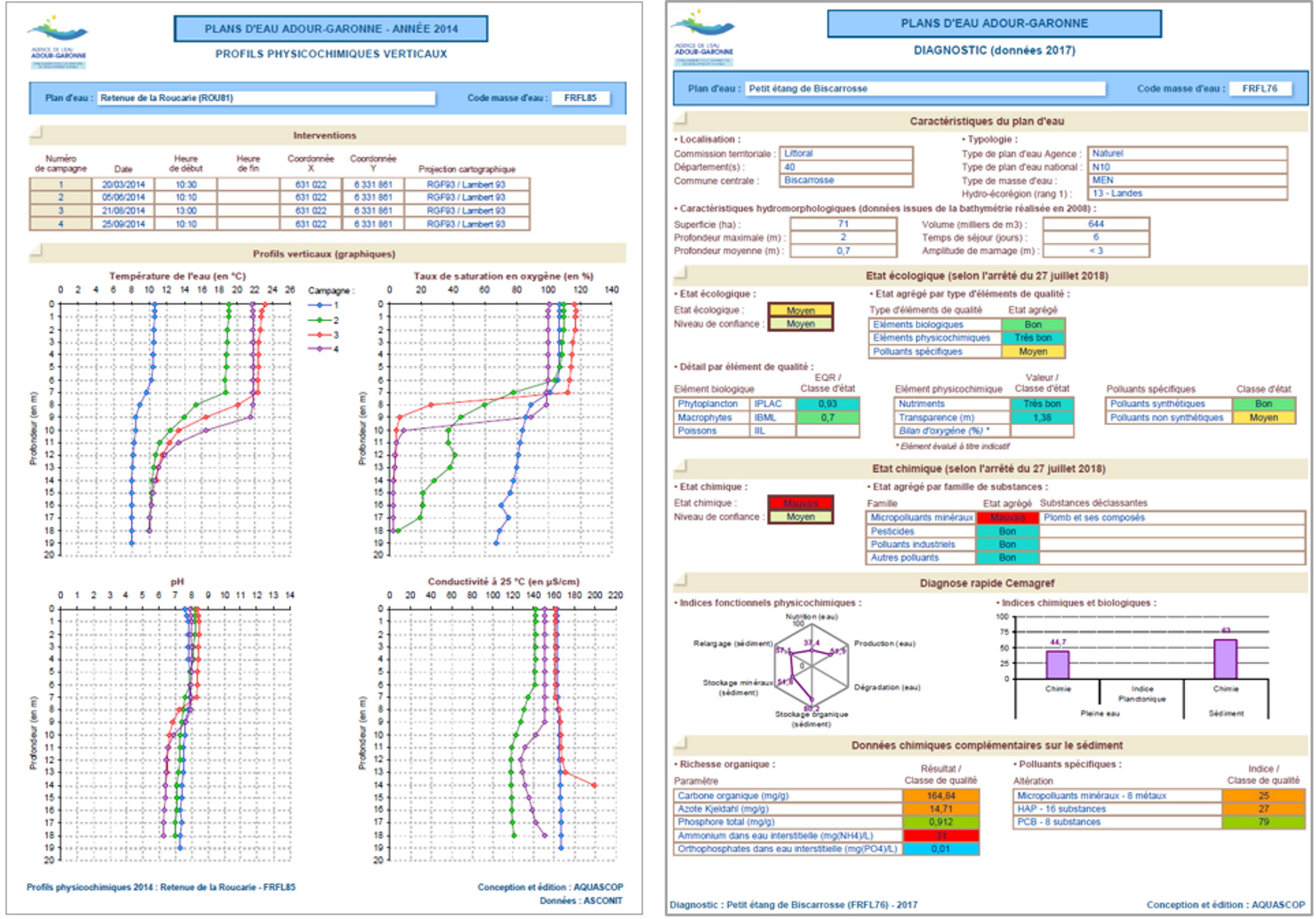Viewport: 1316px width, 919px height.
Task: Click 'Conductivité à 25 °C' chart title
Action: [x=503, y=581]
